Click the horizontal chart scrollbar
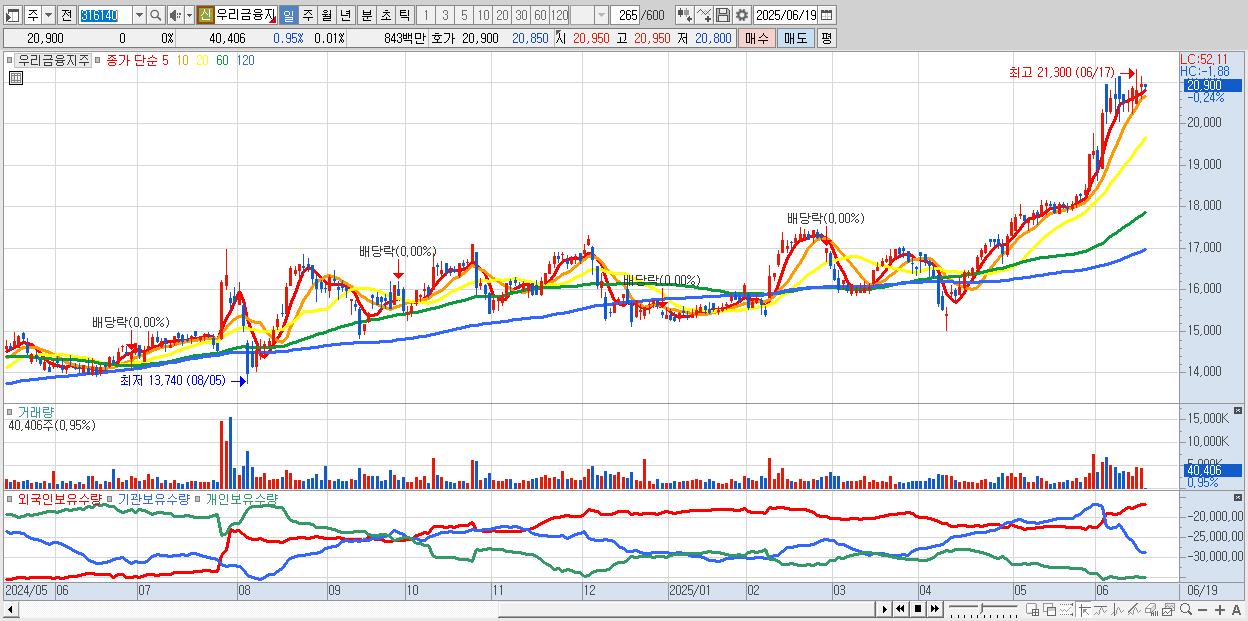Viewport: 1248px width, 621px height. coord(687,609)
